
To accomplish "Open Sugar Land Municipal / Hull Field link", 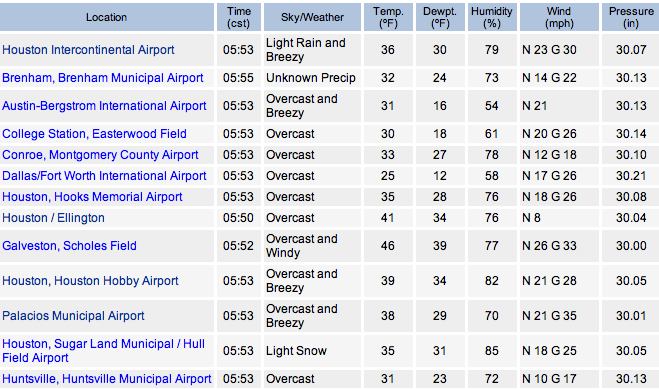I will click(103, 351).
